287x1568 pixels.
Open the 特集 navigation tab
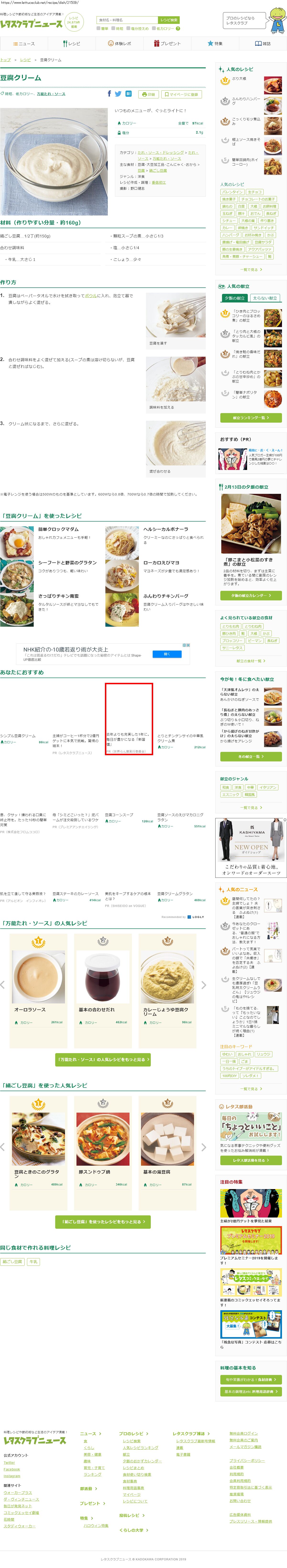[x=215, y=44]
